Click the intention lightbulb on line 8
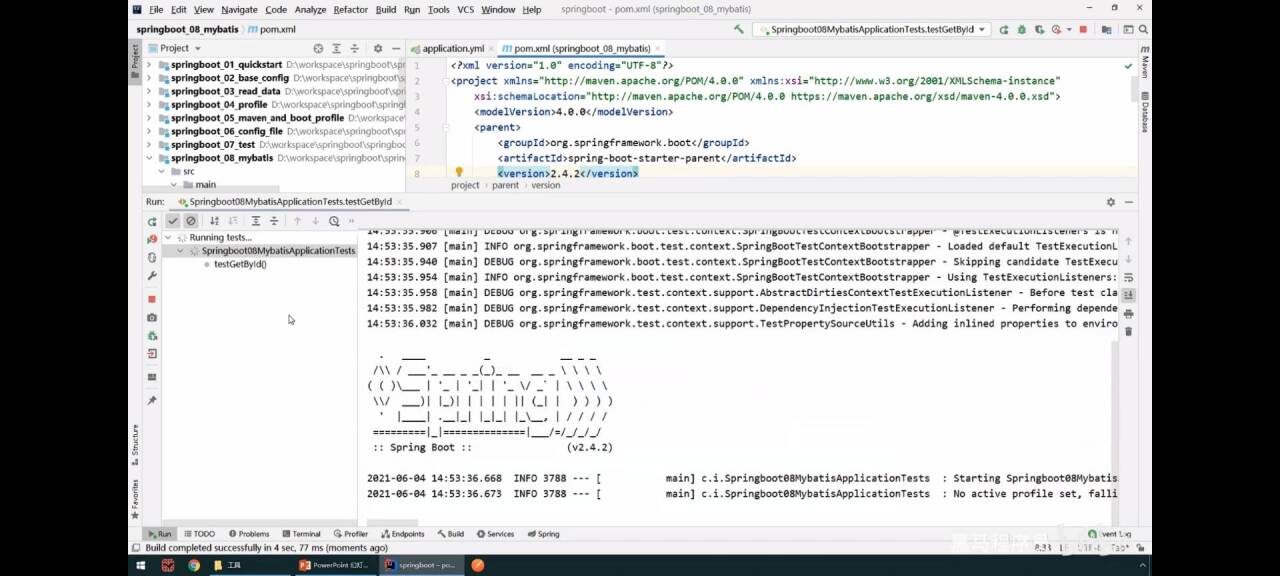 point(459,173)
